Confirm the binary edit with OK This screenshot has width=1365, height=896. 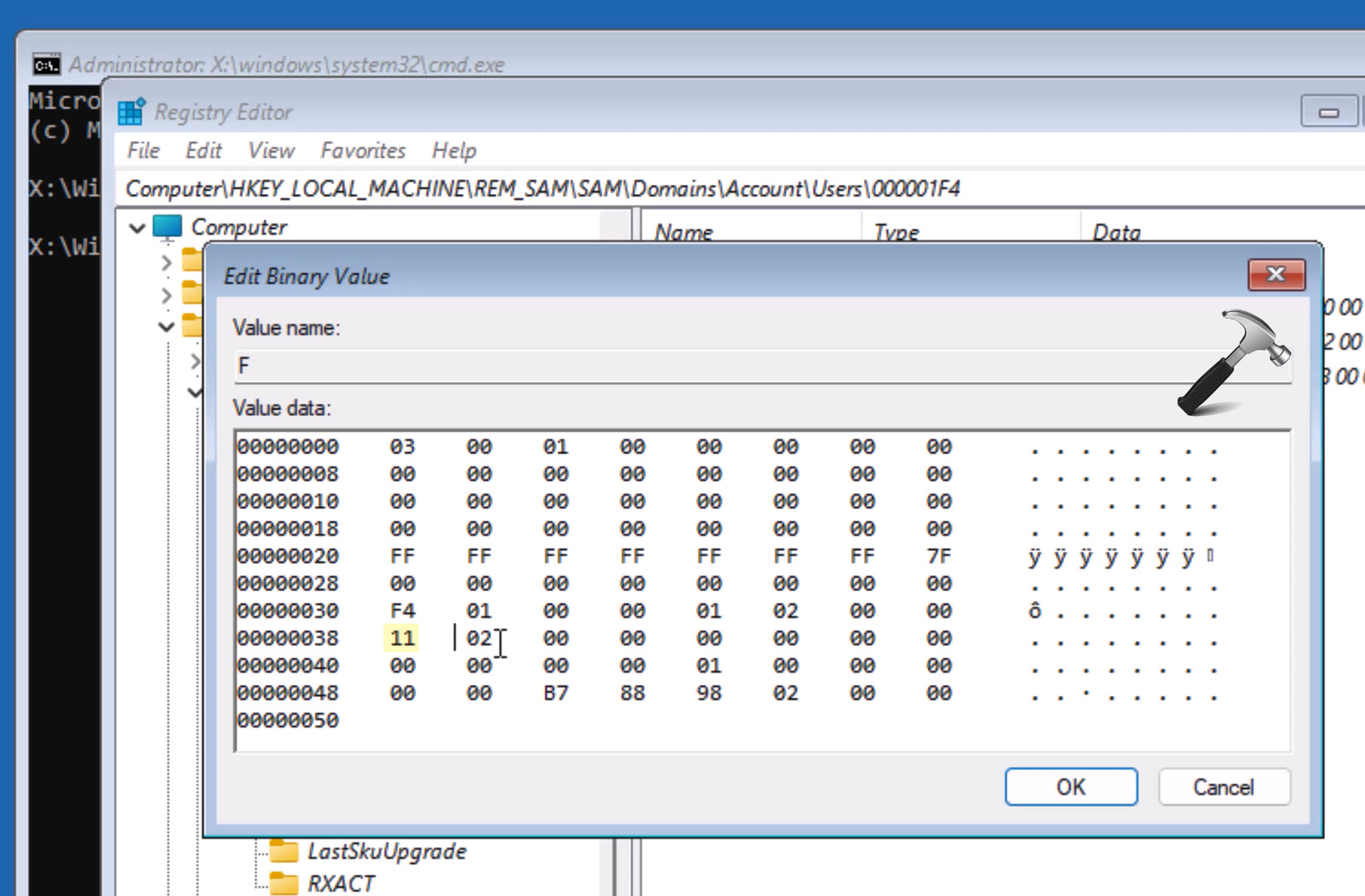click(x=1070, y=787)
